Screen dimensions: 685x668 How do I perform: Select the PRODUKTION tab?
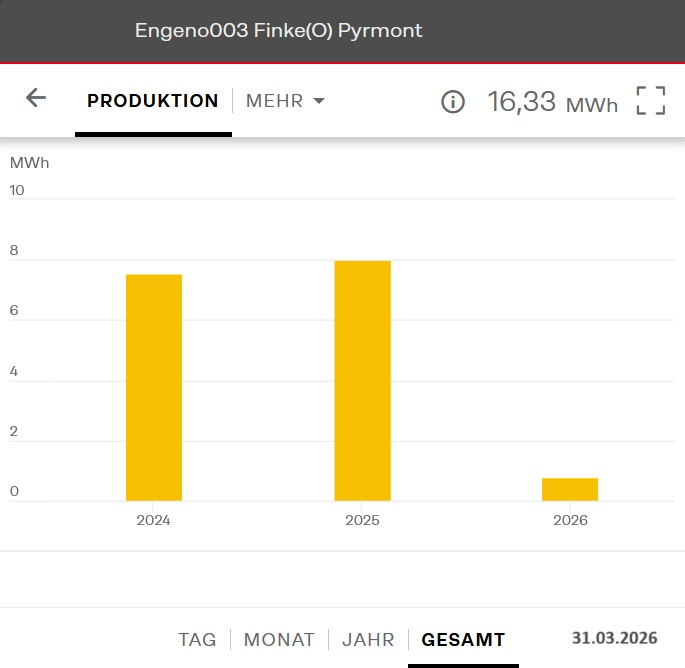pos(153,101)
